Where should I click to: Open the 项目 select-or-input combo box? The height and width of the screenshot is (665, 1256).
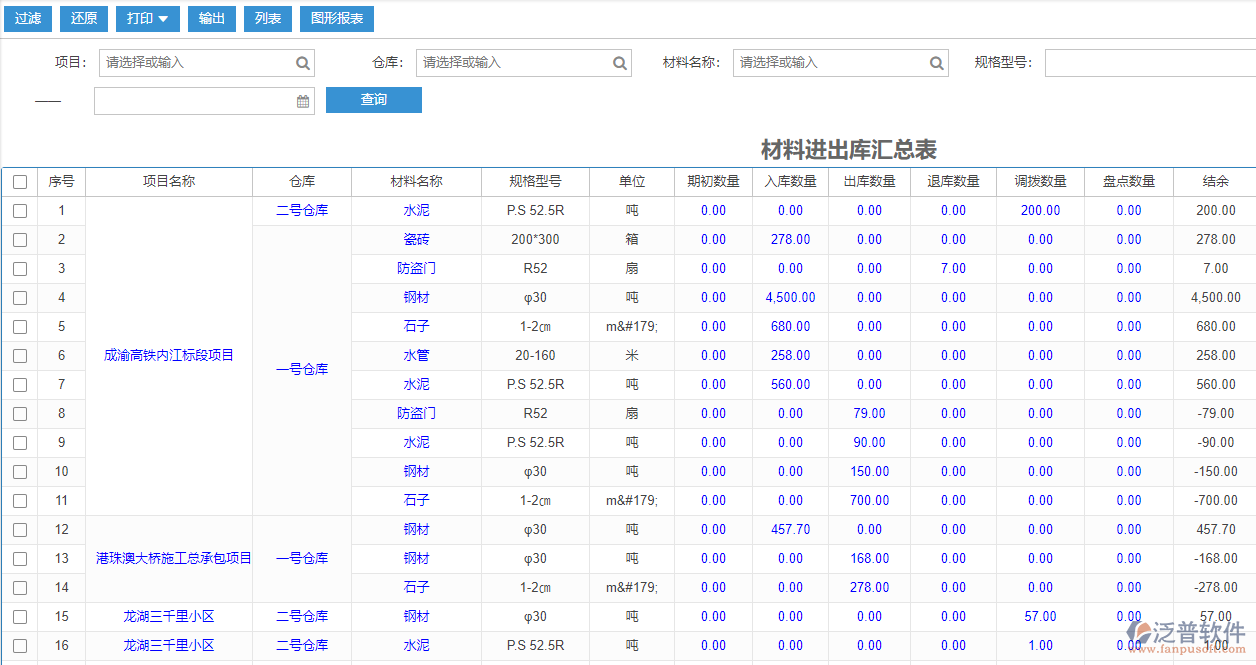tap(190, 62)
